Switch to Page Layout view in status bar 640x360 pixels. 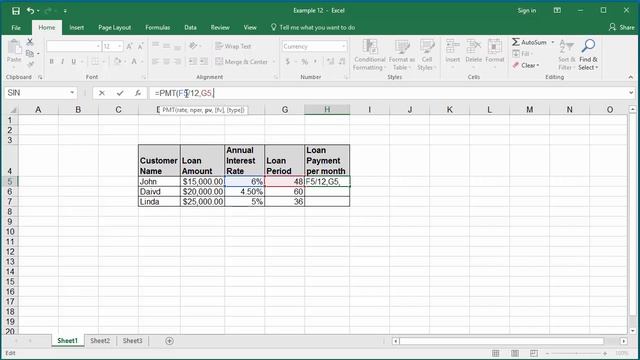[515, 353]
